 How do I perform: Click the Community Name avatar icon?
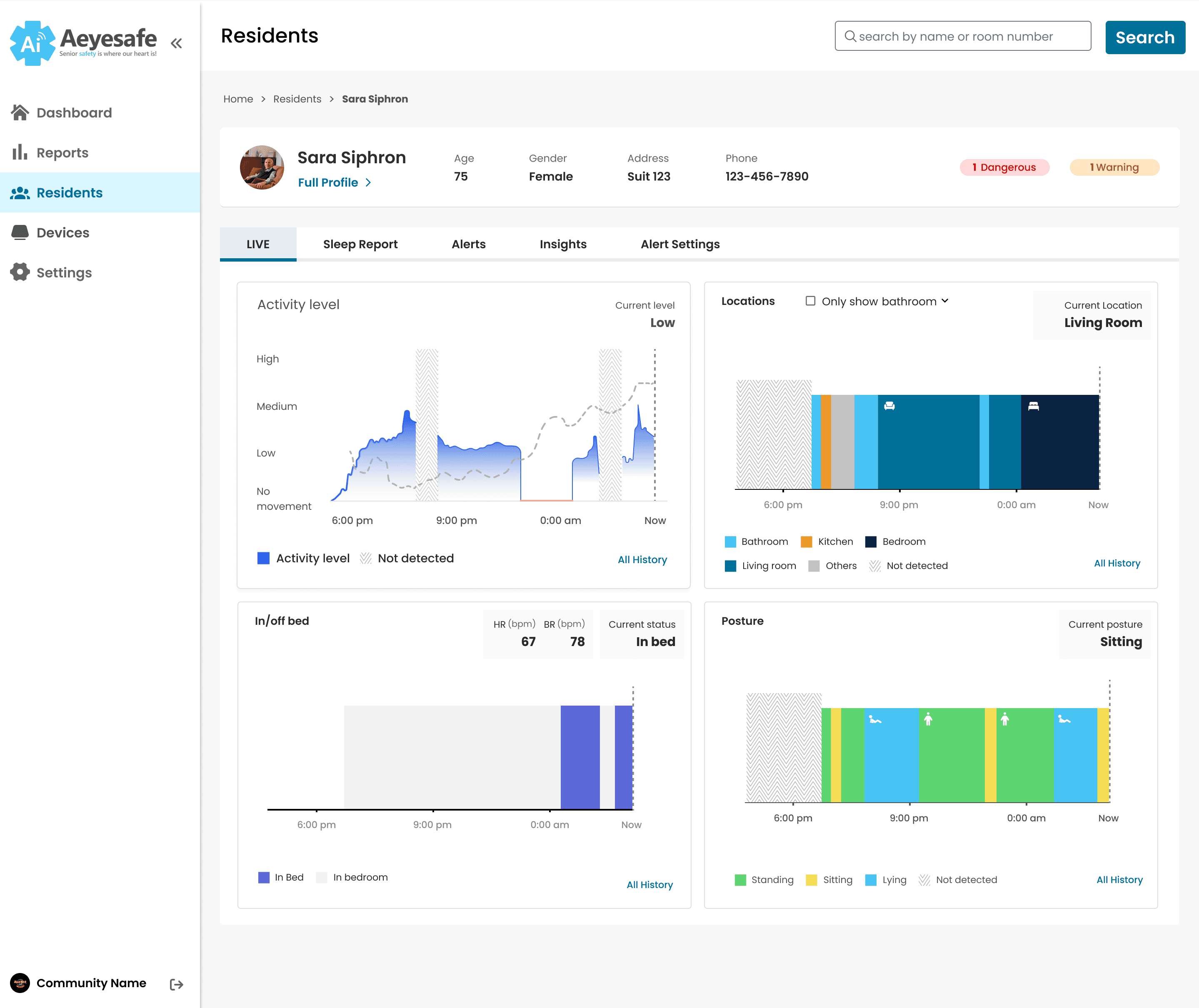20,983
